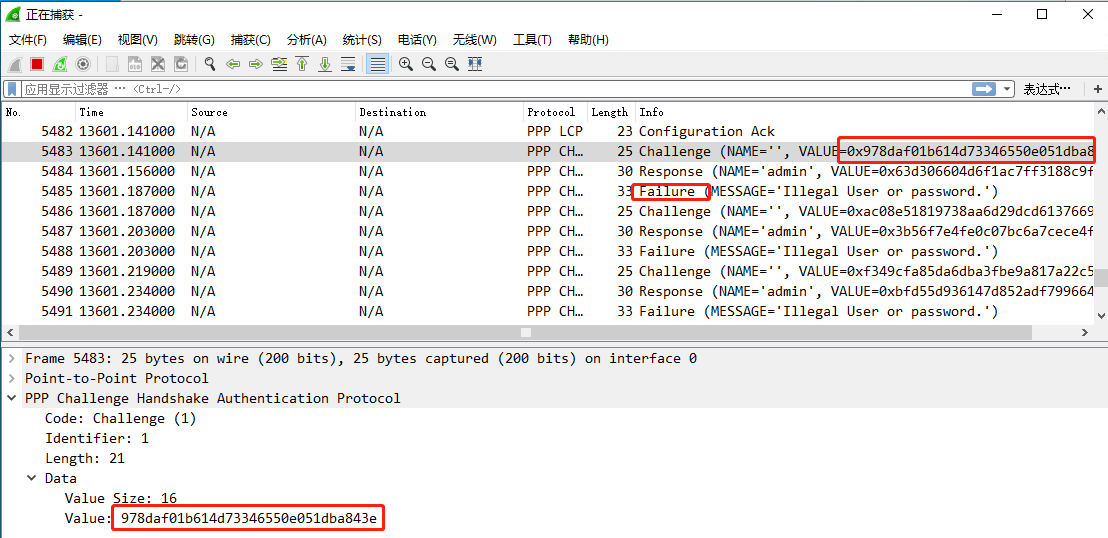Select packet 5490 Response row
1108x538 pixels.
(548, 291)
